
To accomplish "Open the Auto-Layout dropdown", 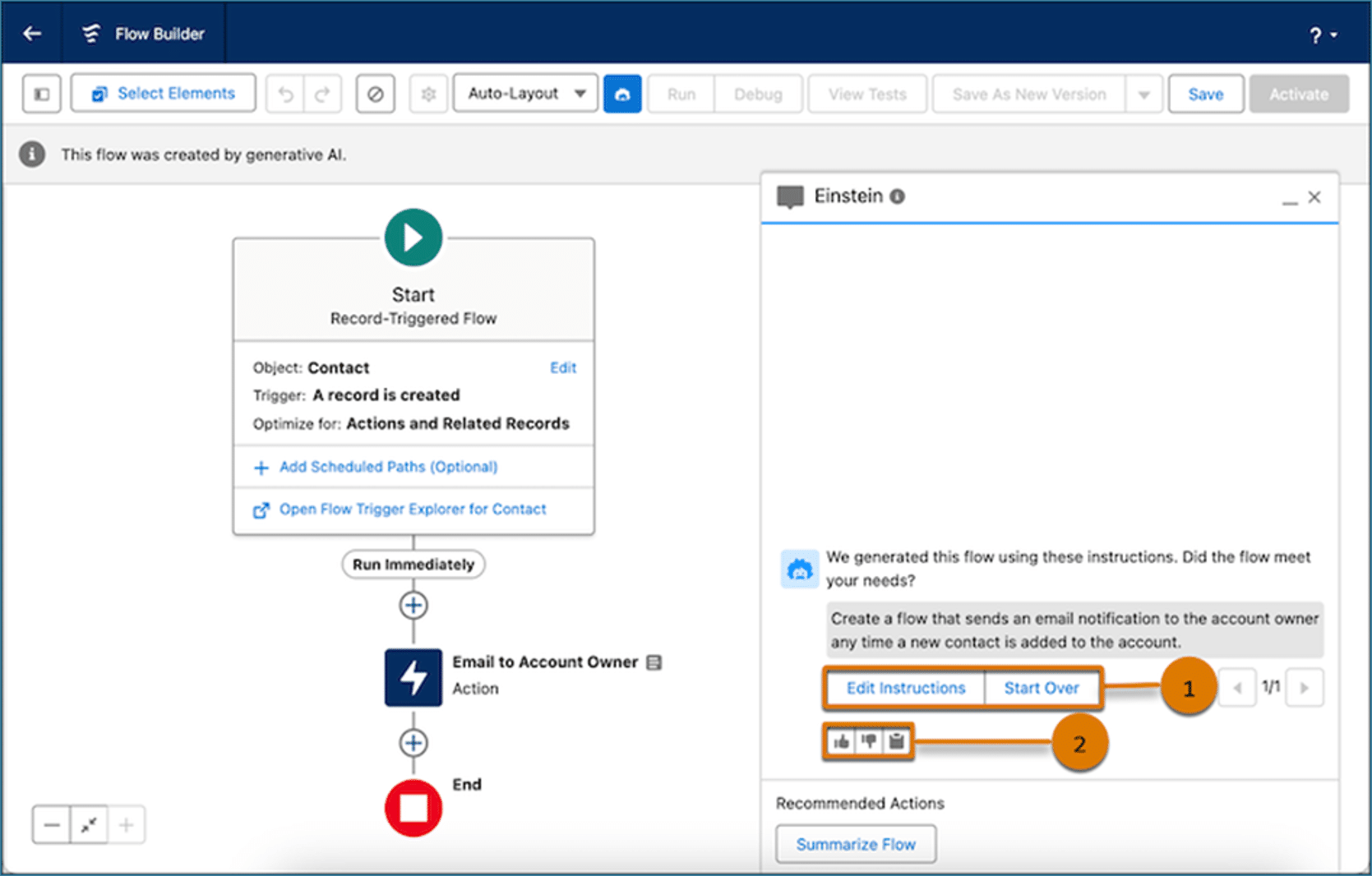I will [525, 94].
